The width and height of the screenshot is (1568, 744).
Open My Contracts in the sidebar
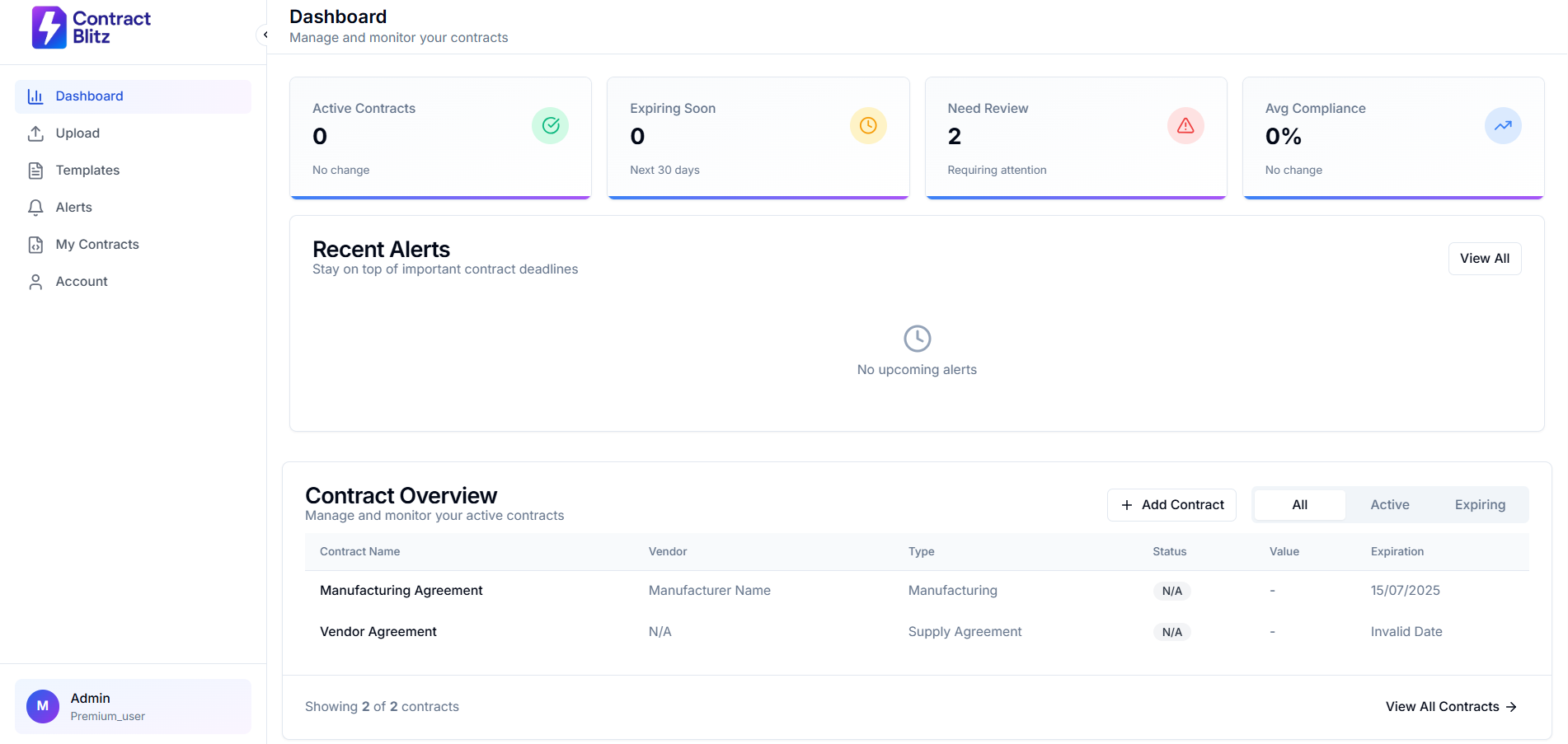(x=96, y=245)
